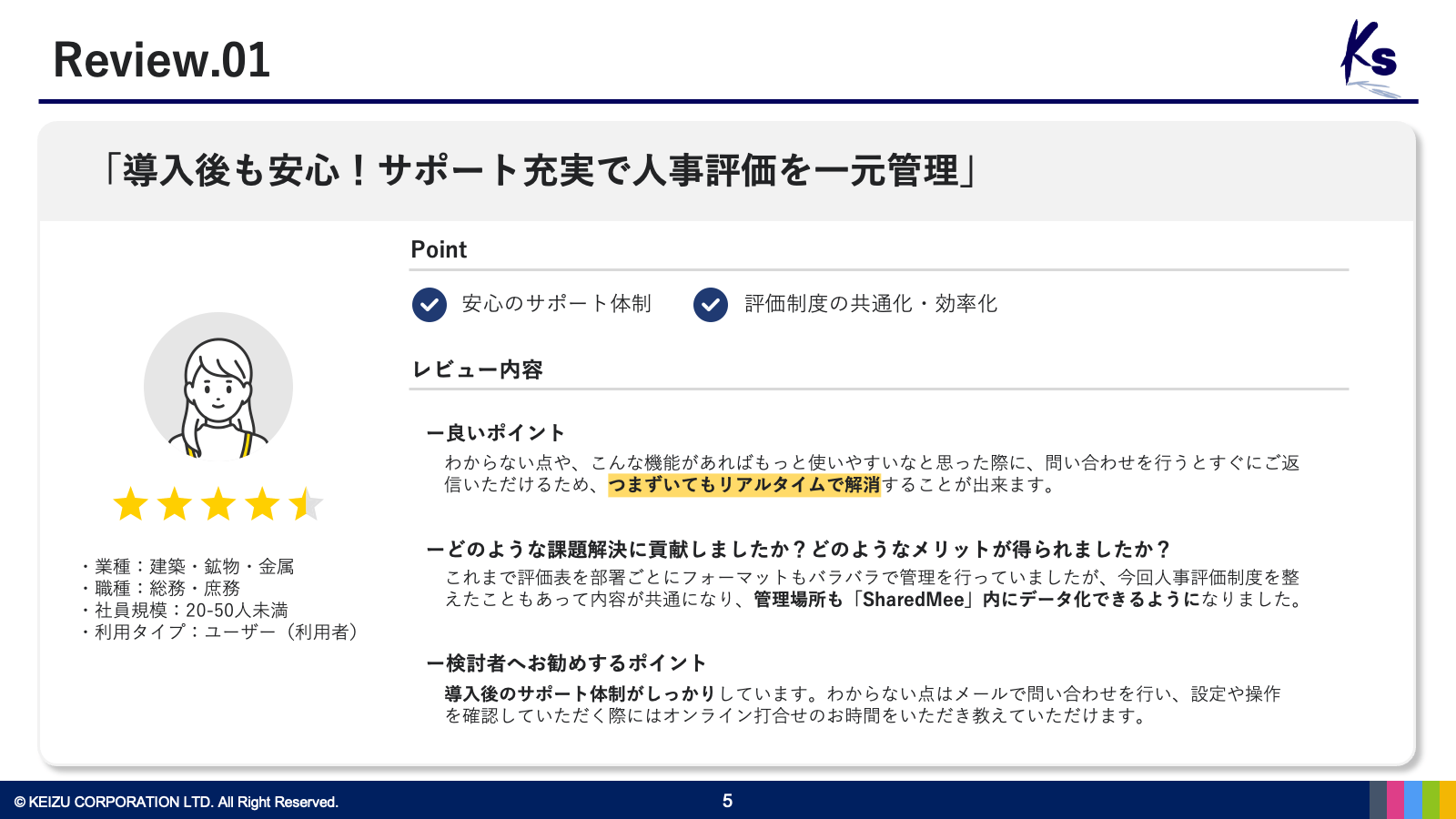This screenshot has width=1456, height=819.
Task: Click the headline 導入後も安心!サポート充実
Action: point(541,171)
